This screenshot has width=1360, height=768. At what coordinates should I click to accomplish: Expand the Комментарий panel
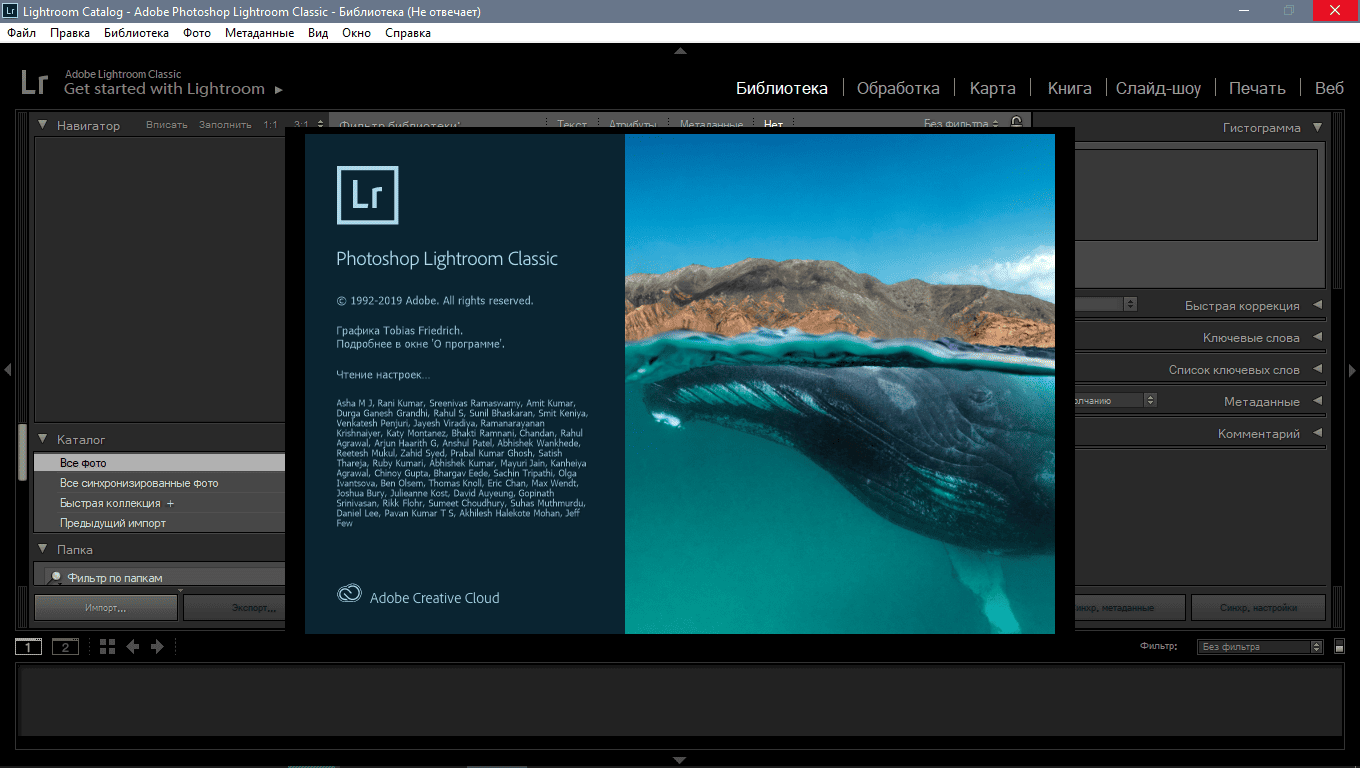point(1317,433)
